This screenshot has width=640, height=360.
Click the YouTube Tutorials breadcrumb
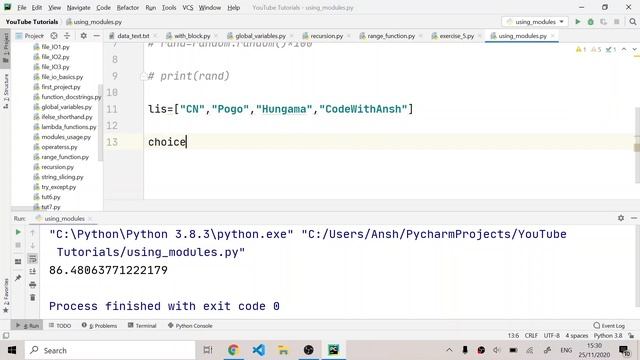pyautogui.click(x=32, y=22)
